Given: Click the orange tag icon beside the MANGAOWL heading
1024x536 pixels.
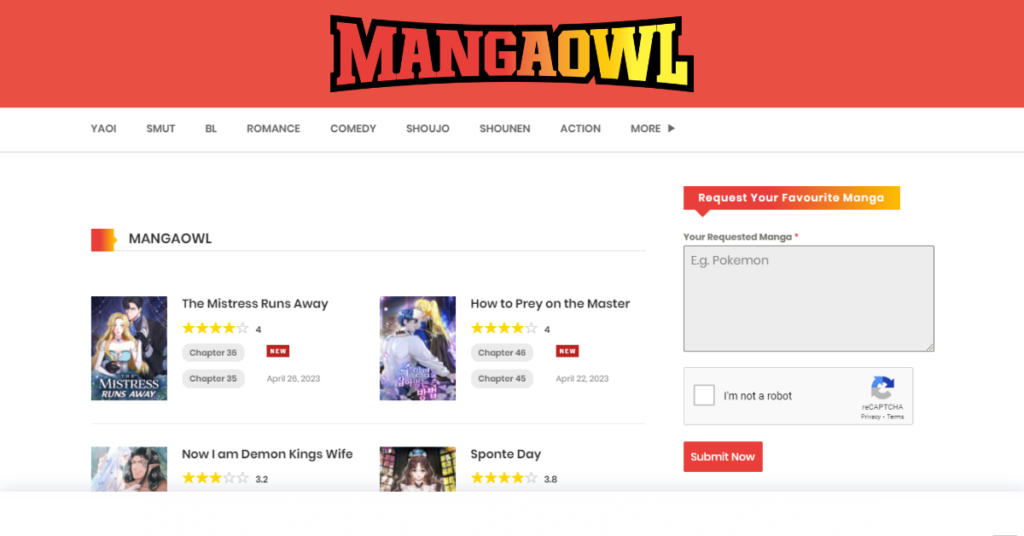Looking at the screenshot, I should [103, 240].
